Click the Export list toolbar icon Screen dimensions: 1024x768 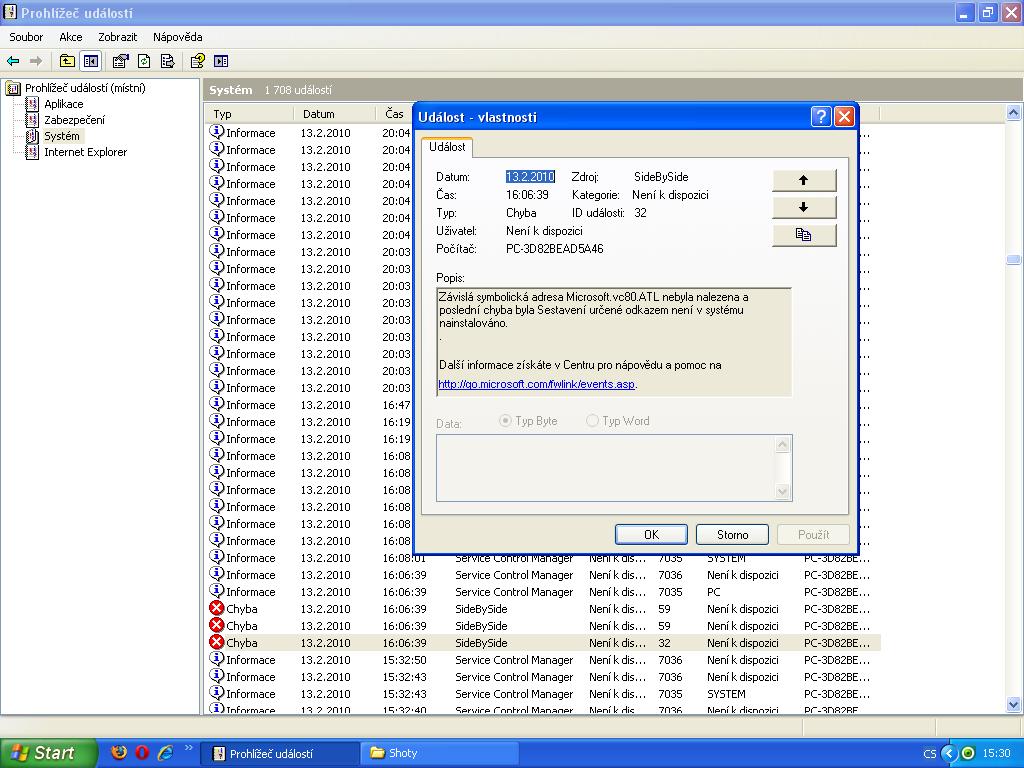[167, 61]
